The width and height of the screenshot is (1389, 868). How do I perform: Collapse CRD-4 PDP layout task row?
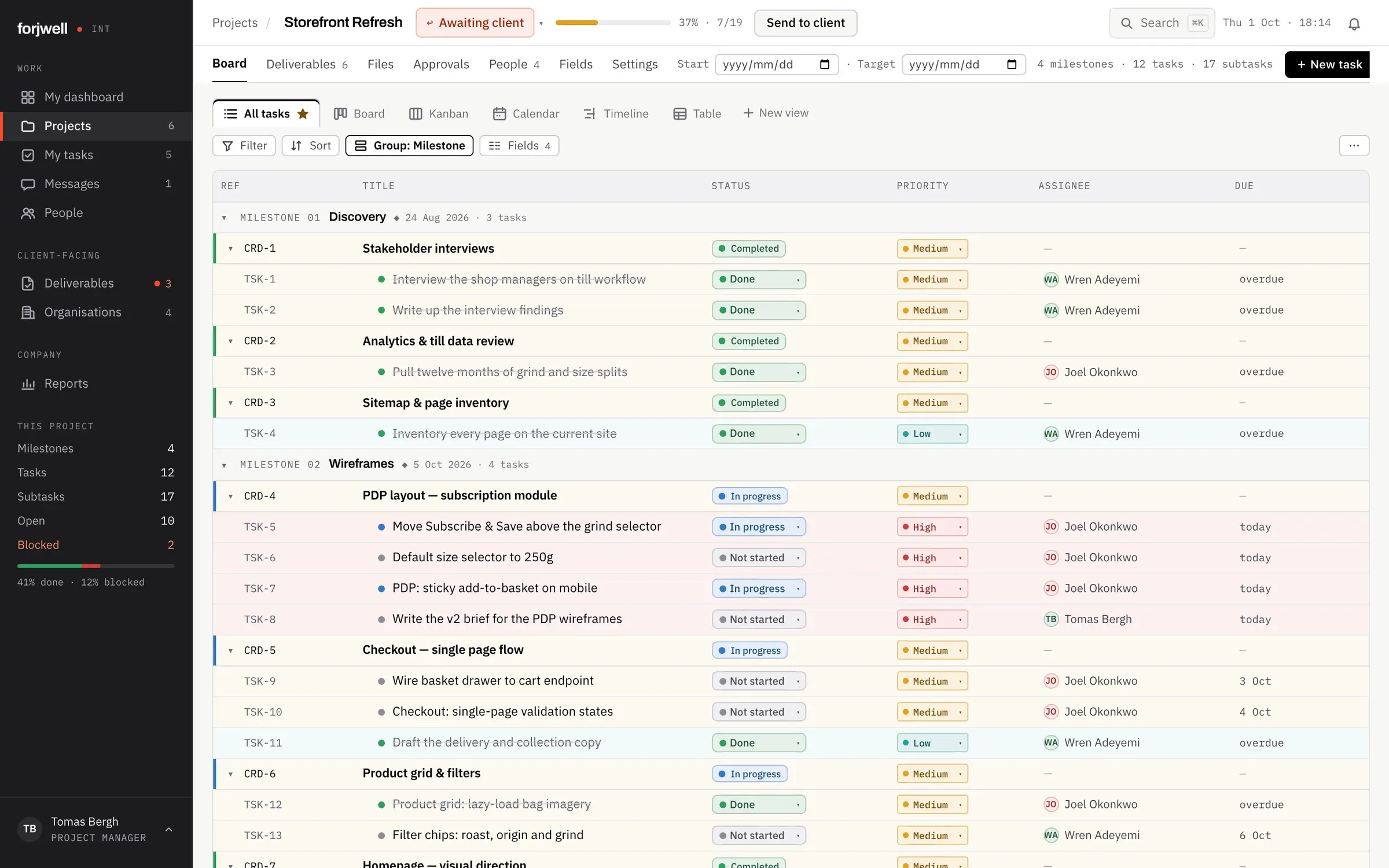click(230, 496)
